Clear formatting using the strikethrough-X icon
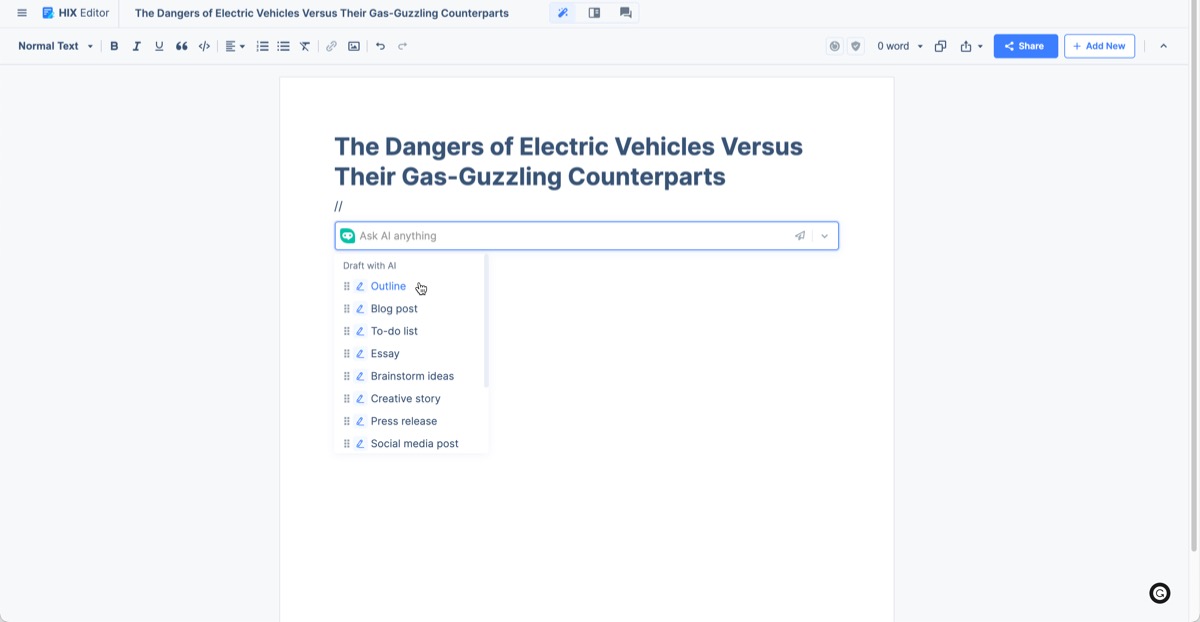 point(305,45)
